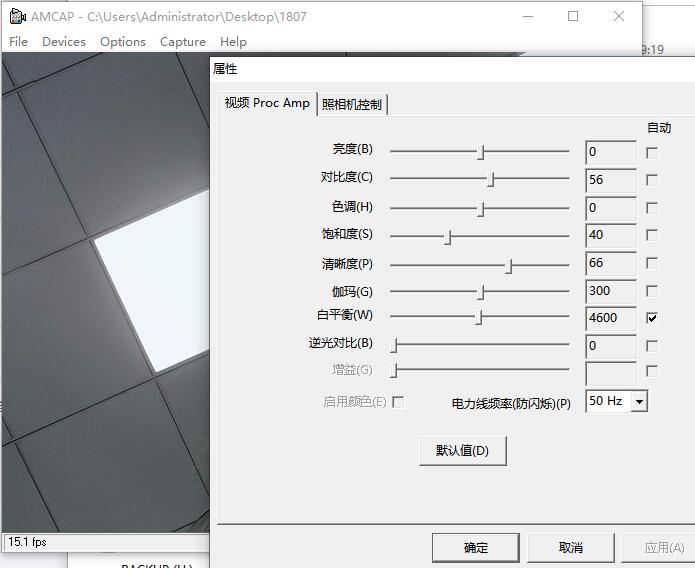This screenshot has height=568, width=695.
Task: Enable auto checkbox for 对比度(C)
Action: click(652, 181)
